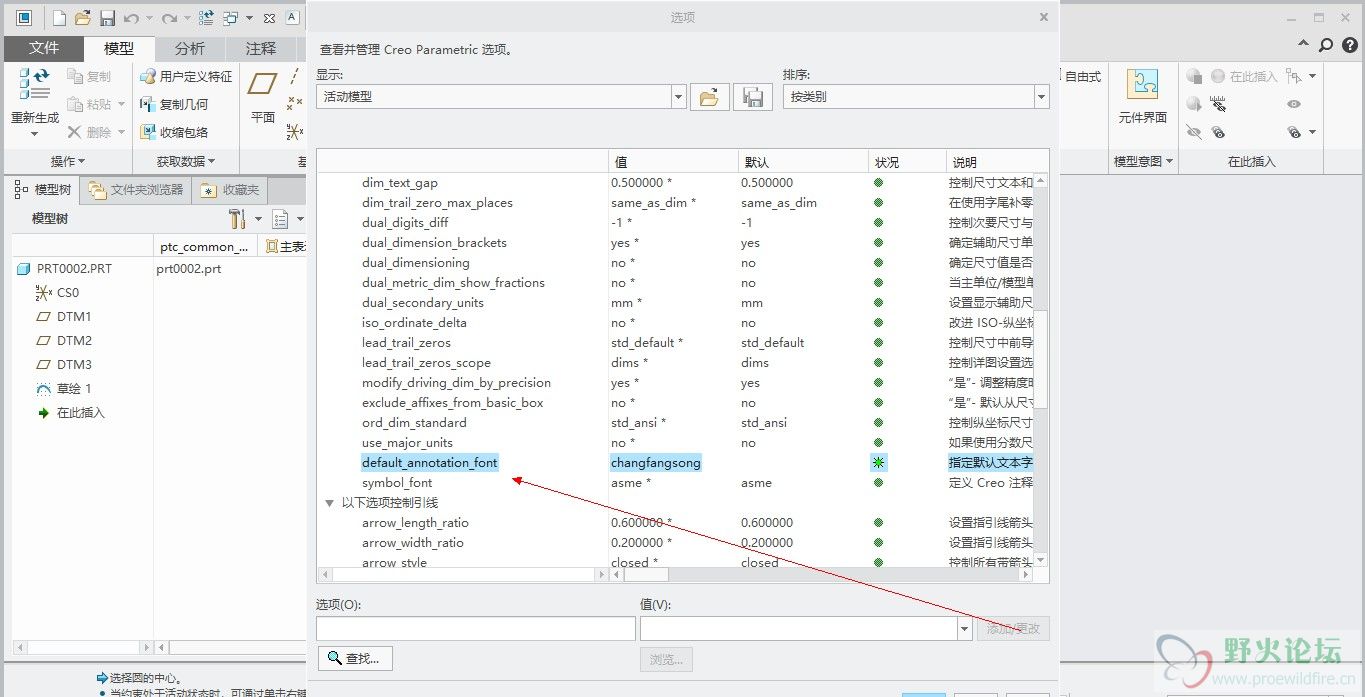Click the model tree columns list icon

tap(281, 219)
